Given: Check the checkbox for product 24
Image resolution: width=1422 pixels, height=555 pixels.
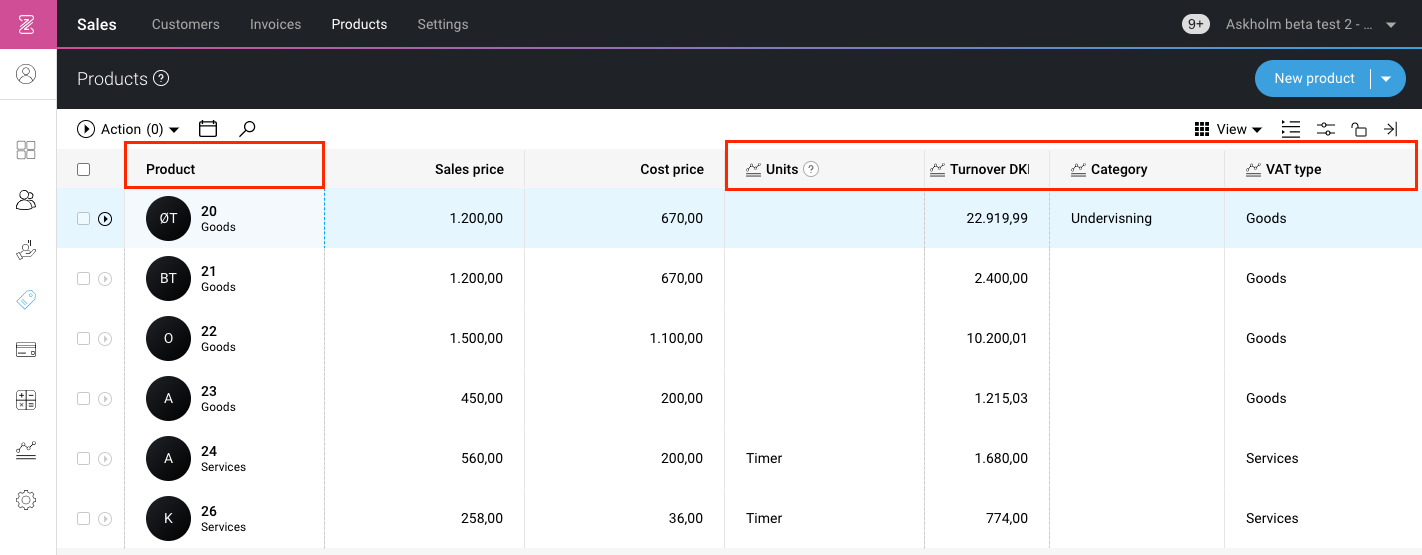Looking at the screenshot, I should pyautogui.click(x=84, y=459).
